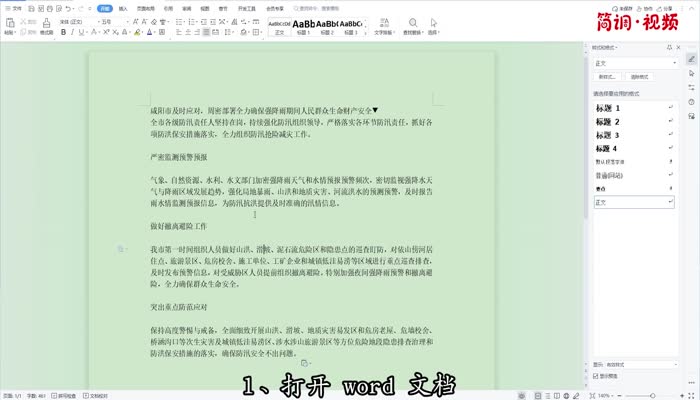Click the pencil styles icon in right sidebar

pos(692,59)
